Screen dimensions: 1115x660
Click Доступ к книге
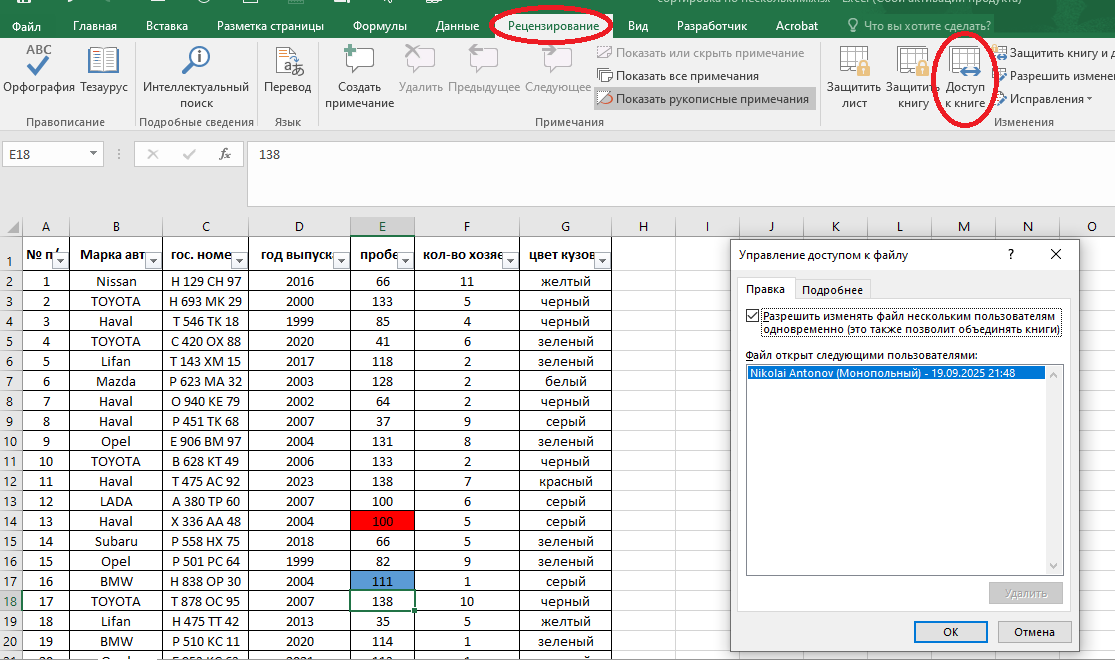tap(965, 77)
